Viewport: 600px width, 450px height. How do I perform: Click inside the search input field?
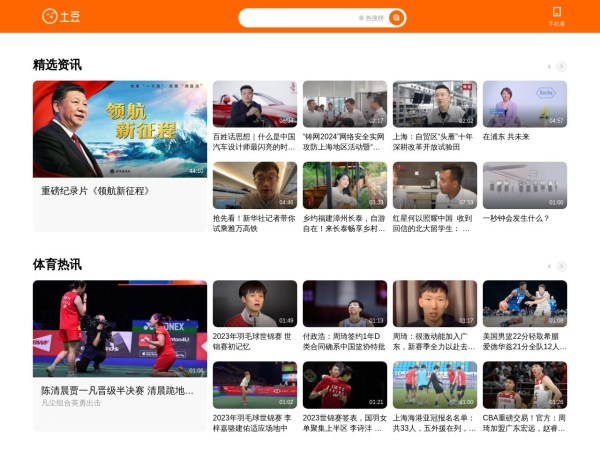pyautogui.click(x=300, y=18)
